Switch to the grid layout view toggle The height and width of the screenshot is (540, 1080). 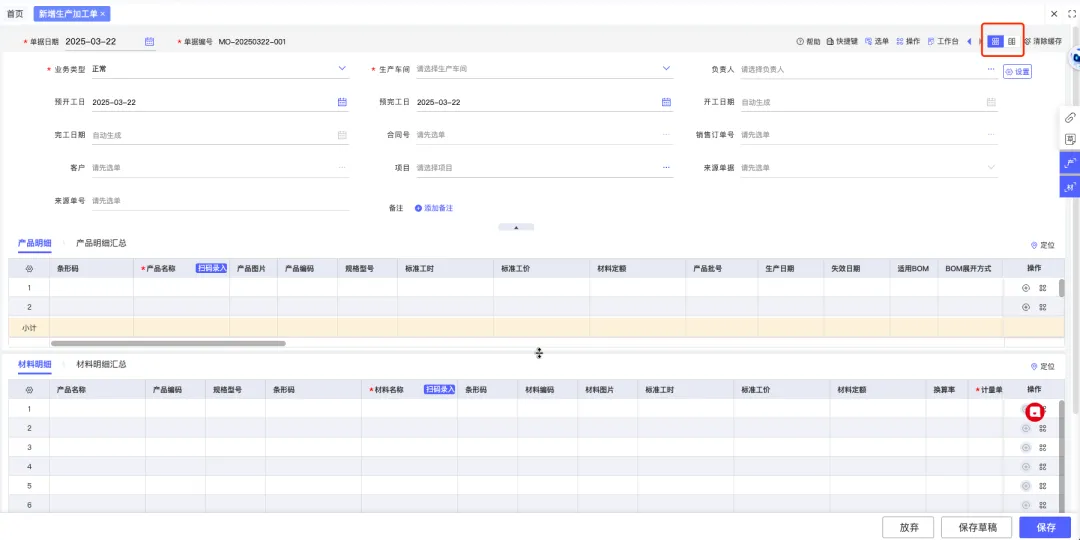coord(995,42)
